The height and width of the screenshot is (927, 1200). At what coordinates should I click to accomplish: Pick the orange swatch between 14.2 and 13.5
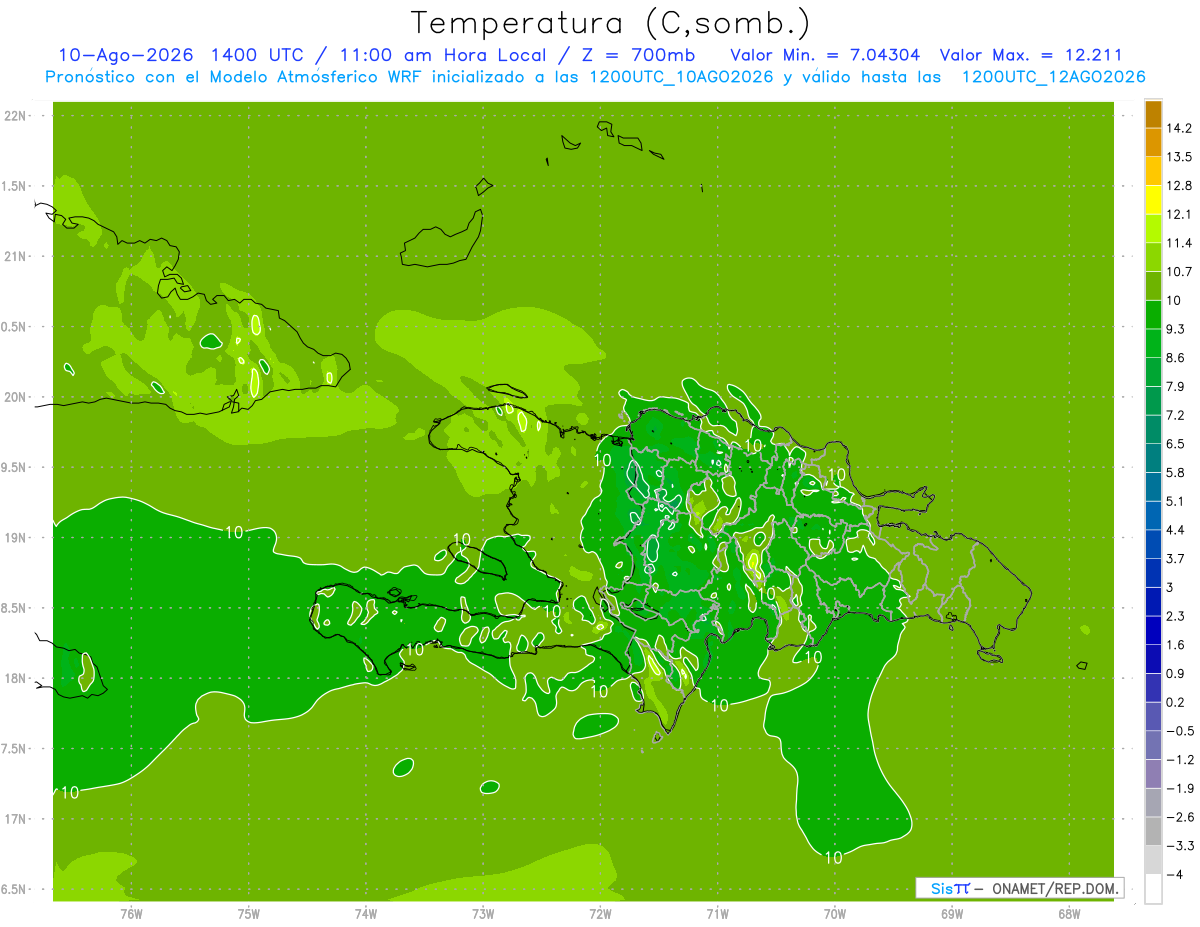[1153, 142]
